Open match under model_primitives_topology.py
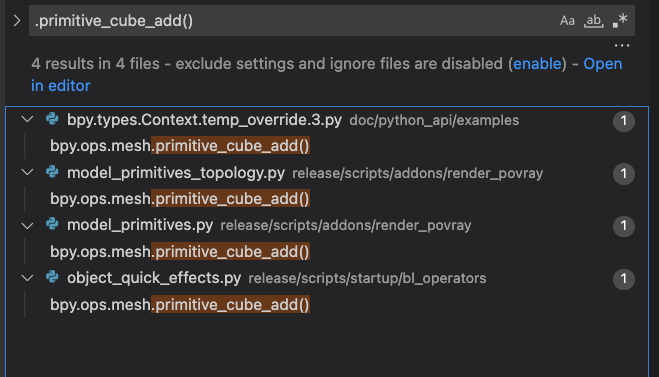This screenshot has height=377, width=659. [180, 199]
